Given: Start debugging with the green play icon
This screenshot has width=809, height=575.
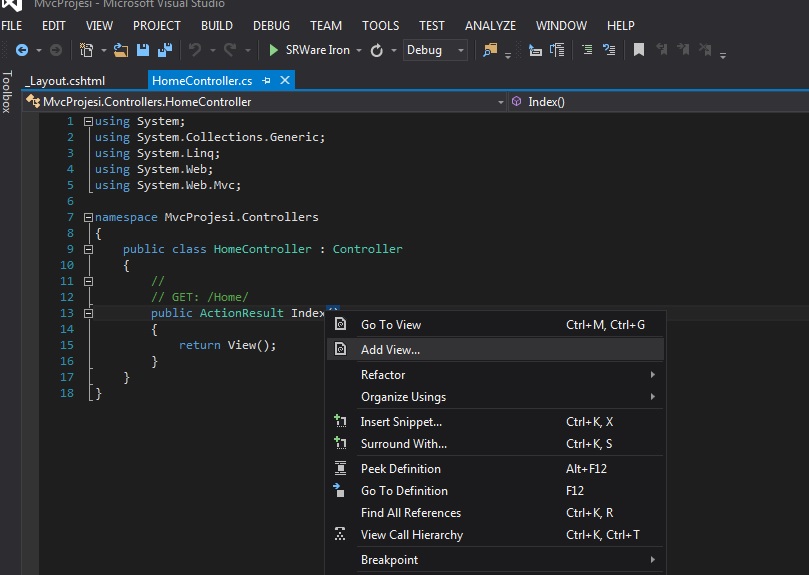Looking at the screenshot, I should (274, 50).
